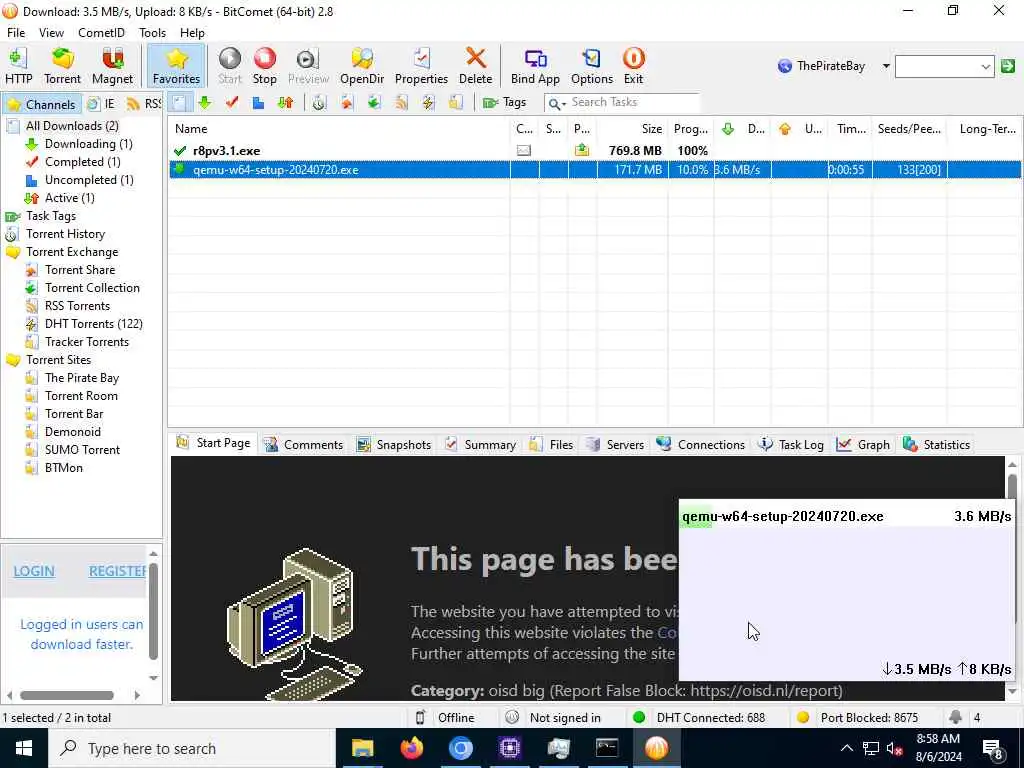Image resolution: width=1024 pixels, height=768 pixels.
Task: Switch to the Task Log tab
Action: (x=790, y=445)
